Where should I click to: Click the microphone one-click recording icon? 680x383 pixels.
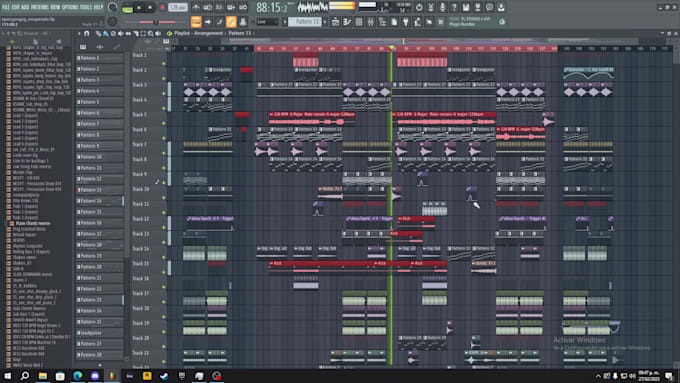point(442,7)
